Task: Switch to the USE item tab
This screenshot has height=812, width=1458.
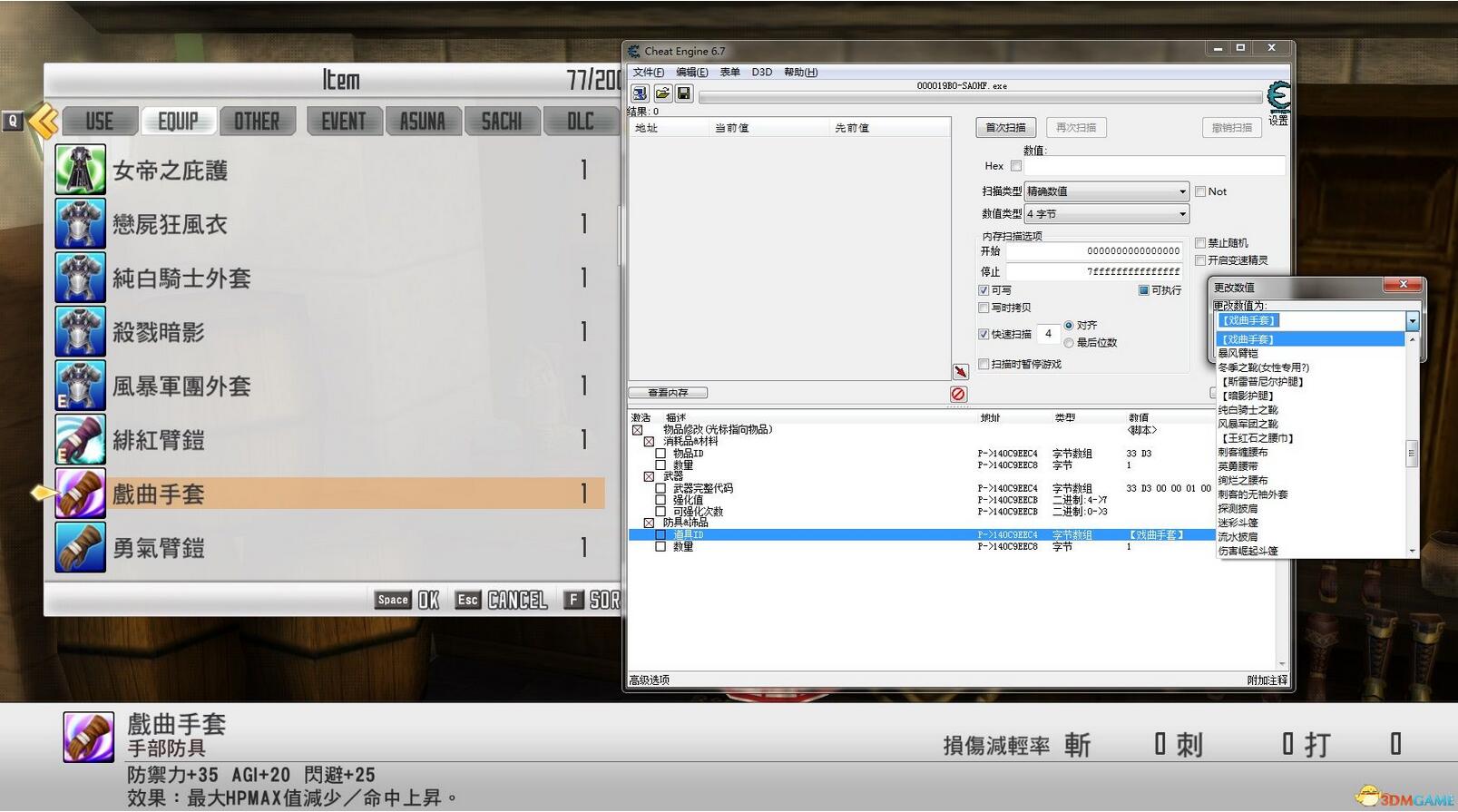Action: coord(100,122)
